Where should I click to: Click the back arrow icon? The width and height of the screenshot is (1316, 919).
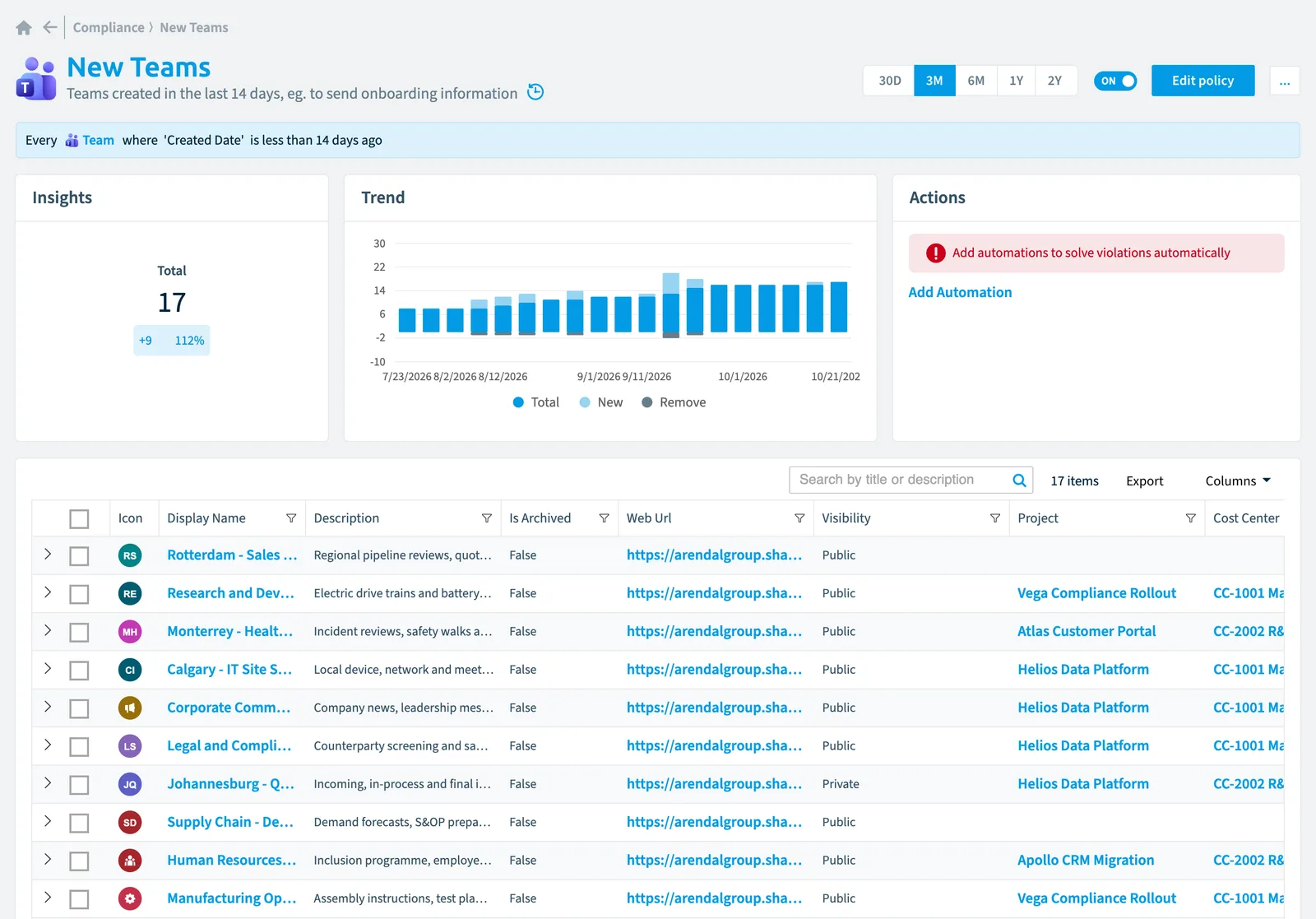tap(50, 27)
